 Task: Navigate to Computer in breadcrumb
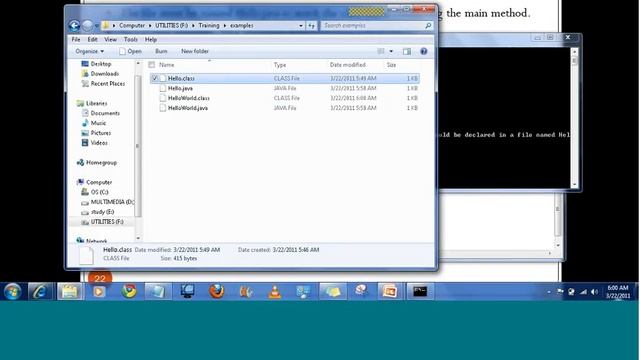point(132,26)
